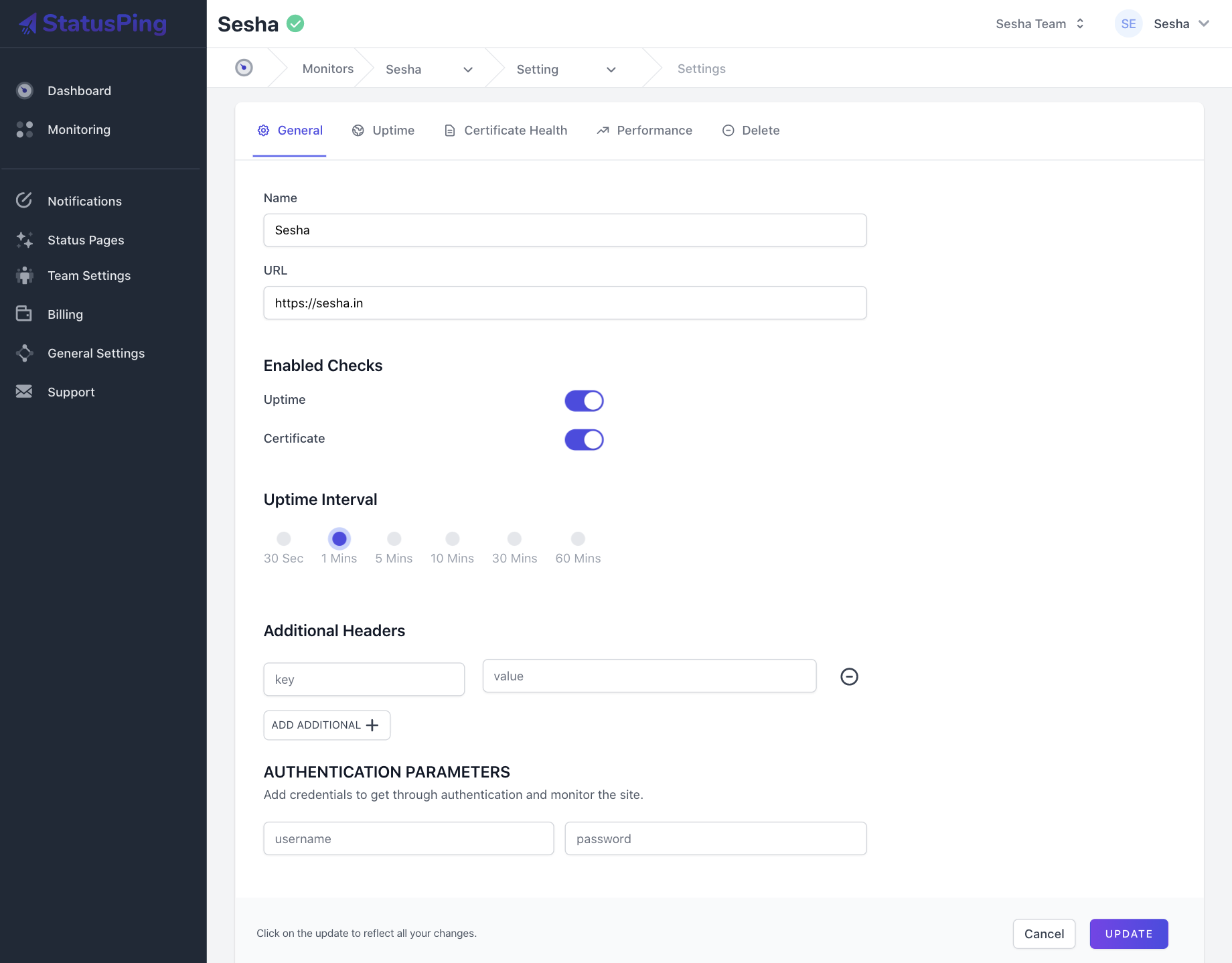
Task: Click the Dashboard sidebar icon
Action: 25,90
